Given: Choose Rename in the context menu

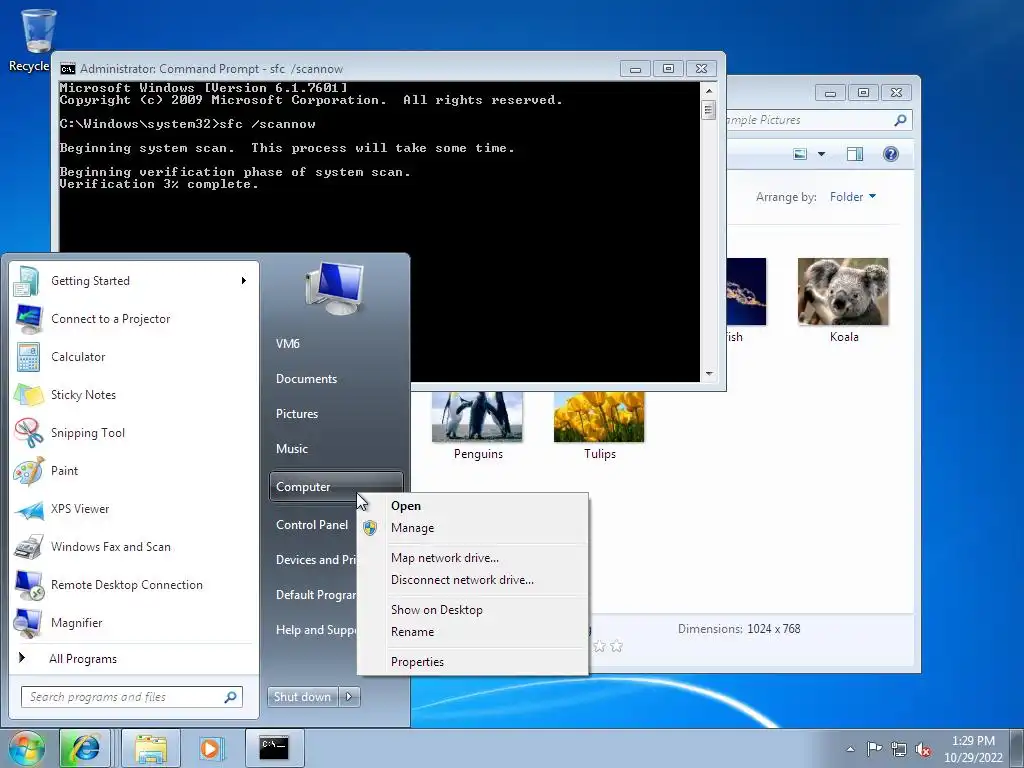Looking at the screenshot, I should [x=473, y=632].
